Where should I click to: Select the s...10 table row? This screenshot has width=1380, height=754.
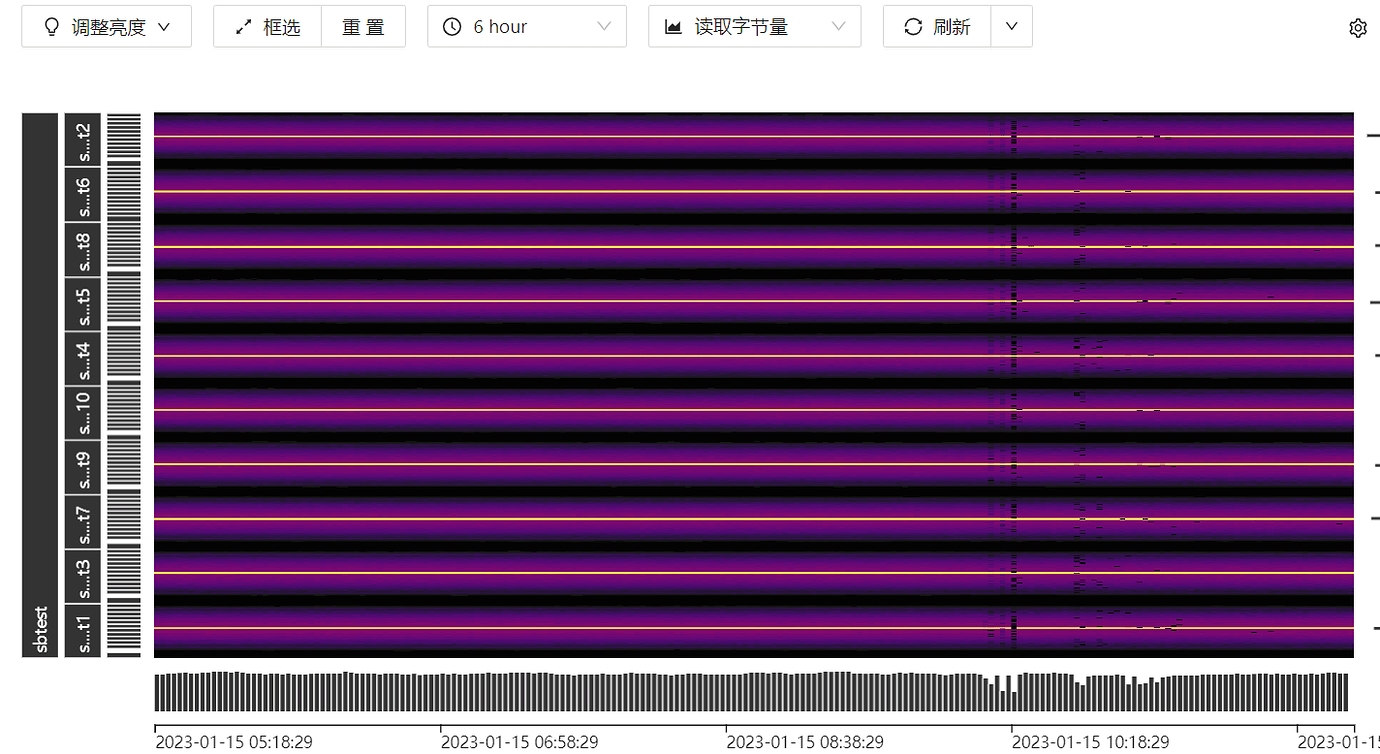click(82, 412)
